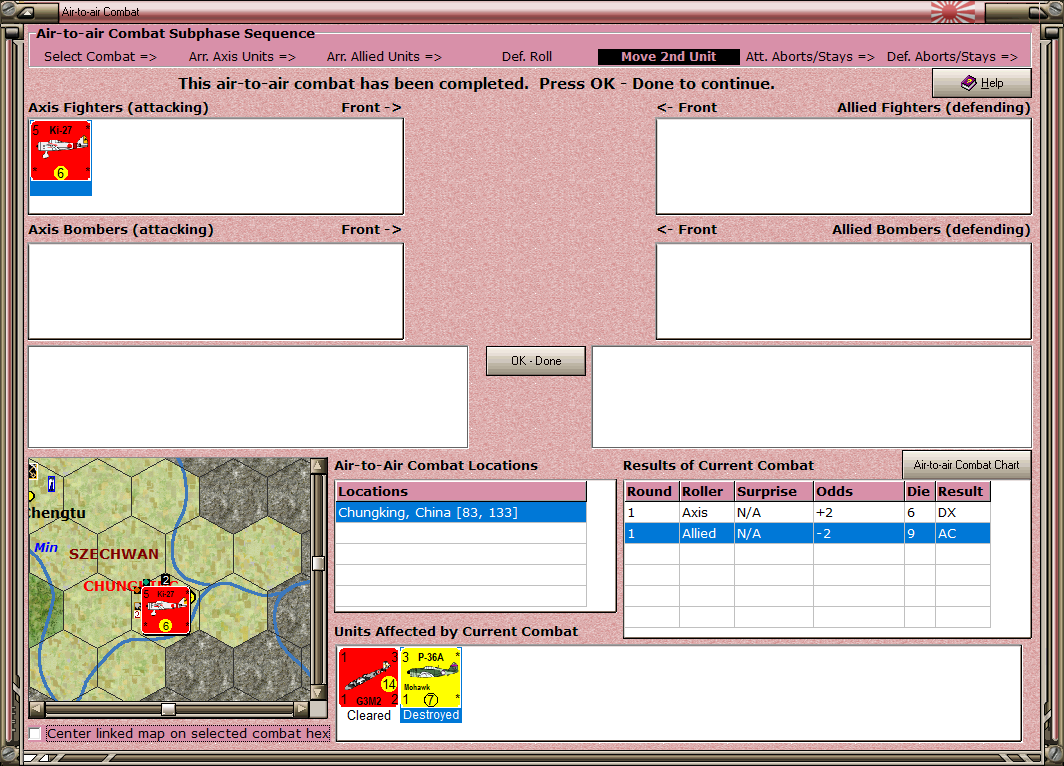Click the Axis Bombers attacking empty box
This screenshot has width=1064, height=766.
click(x=216, y=291)
